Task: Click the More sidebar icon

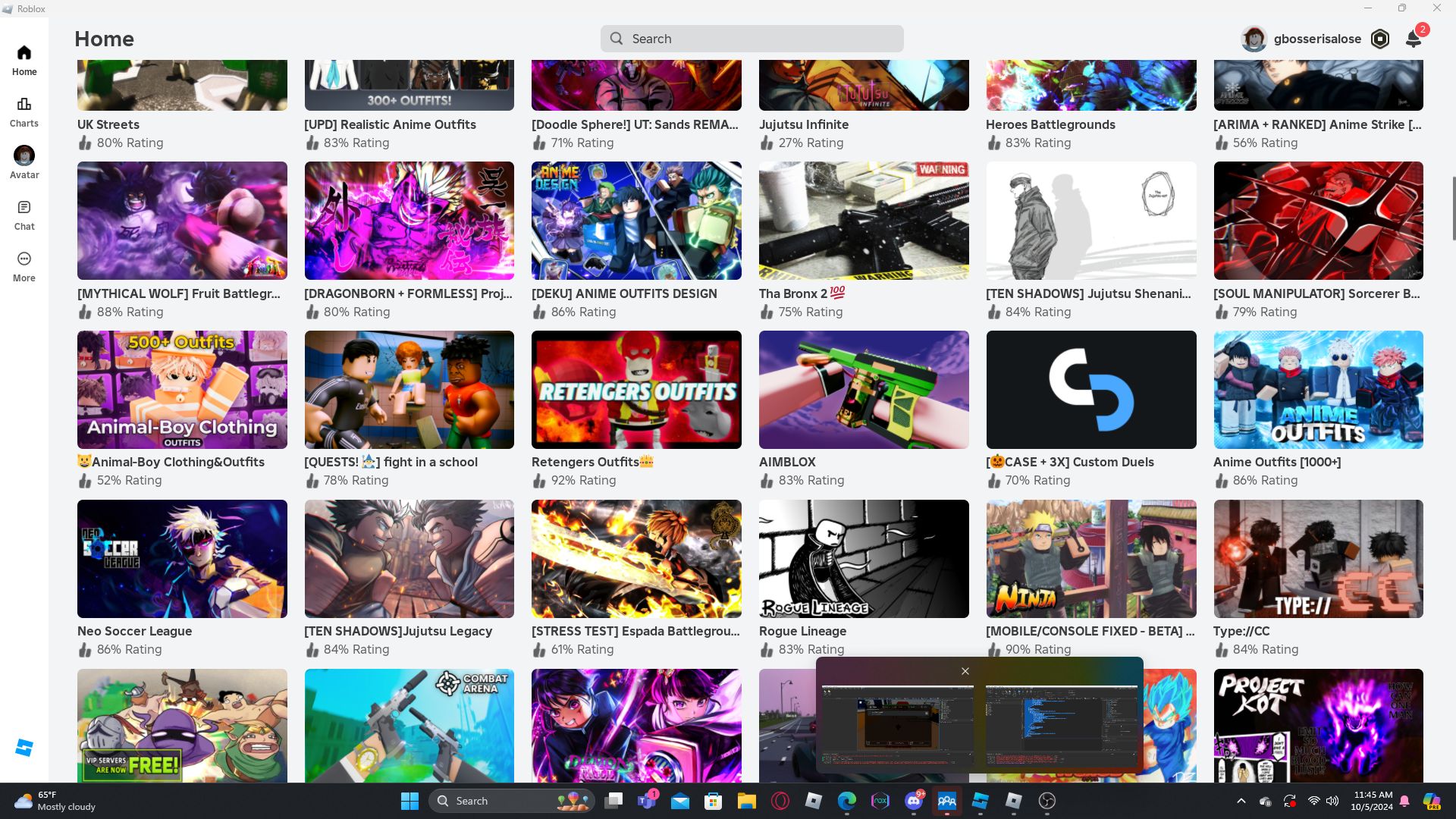Action: 24,266
